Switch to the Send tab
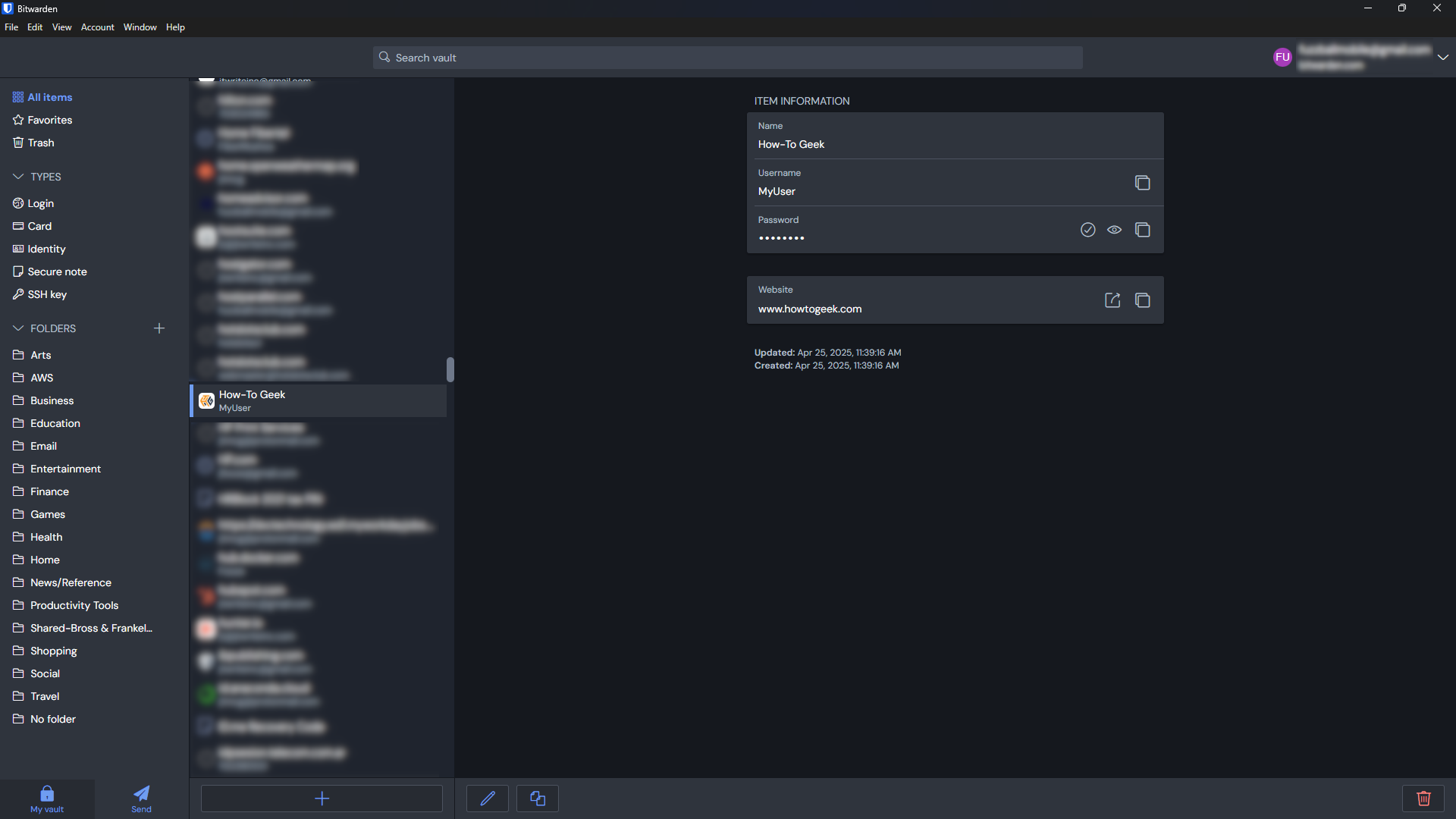 point(141,799)
